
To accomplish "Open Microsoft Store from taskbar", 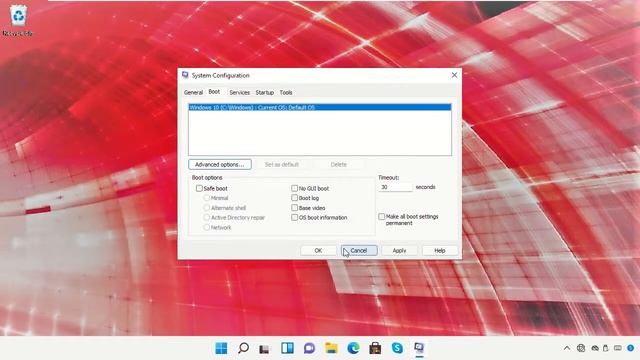I will [x=375, y=348].
